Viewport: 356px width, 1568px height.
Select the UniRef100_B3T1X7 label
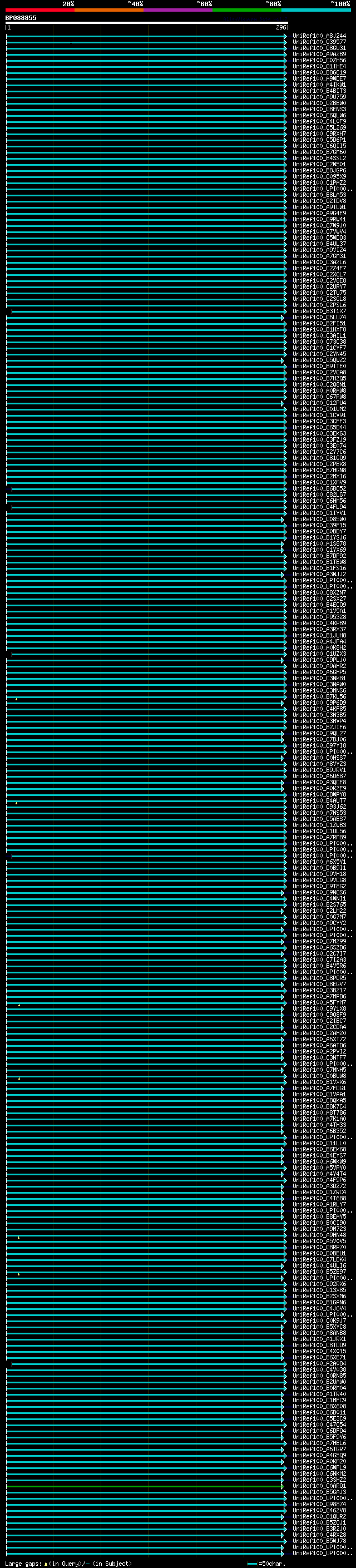(319, 311)
